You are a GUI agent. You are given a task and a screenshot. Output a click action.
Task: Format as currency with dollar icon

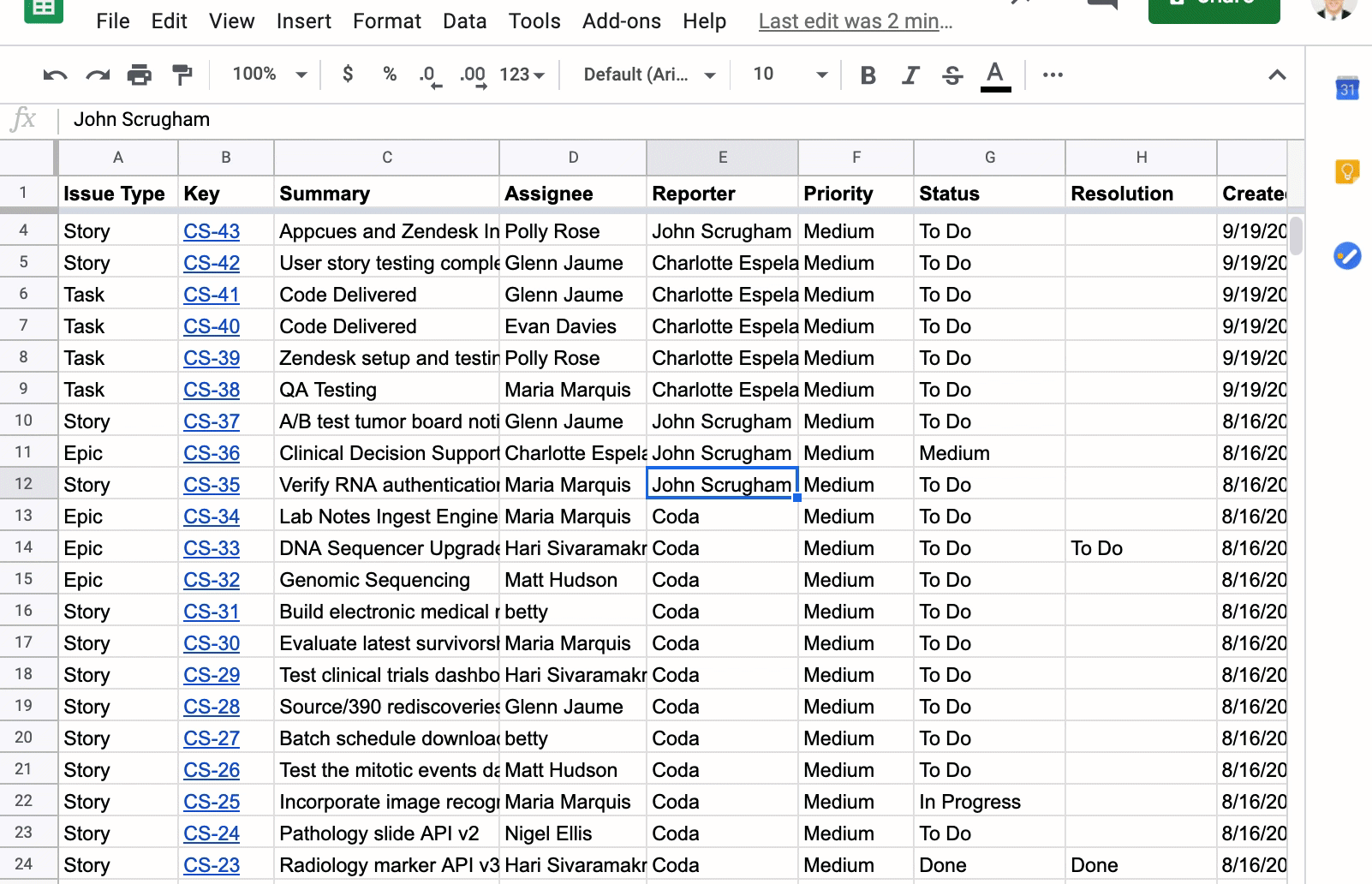[x=348, y=75]
